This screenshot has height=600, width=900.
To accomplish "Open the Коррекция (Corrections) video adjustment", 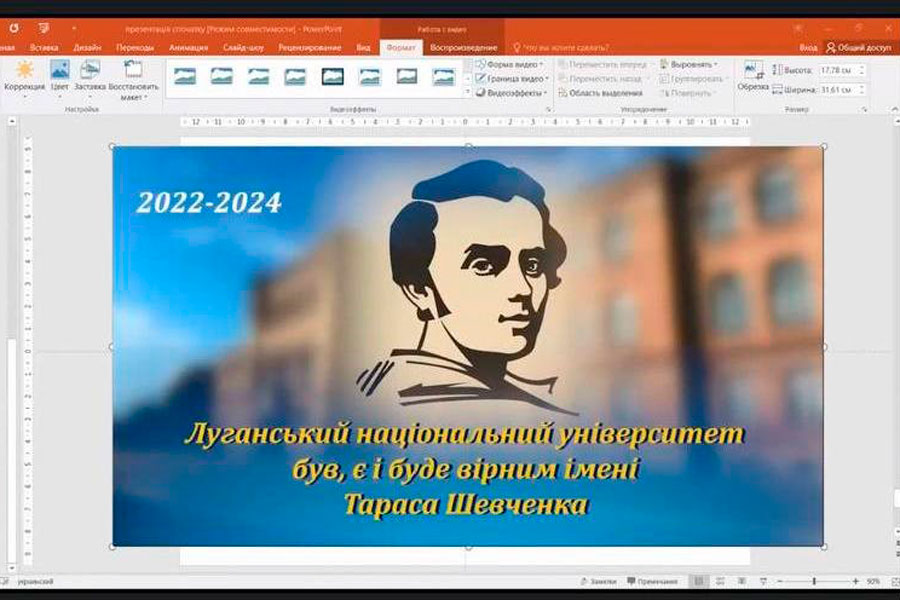I will 24,79.
